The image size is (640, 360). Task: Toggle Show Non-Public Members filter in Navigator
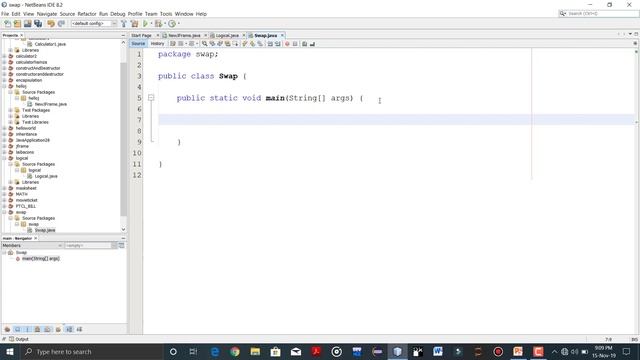click(x=38, y=329)
